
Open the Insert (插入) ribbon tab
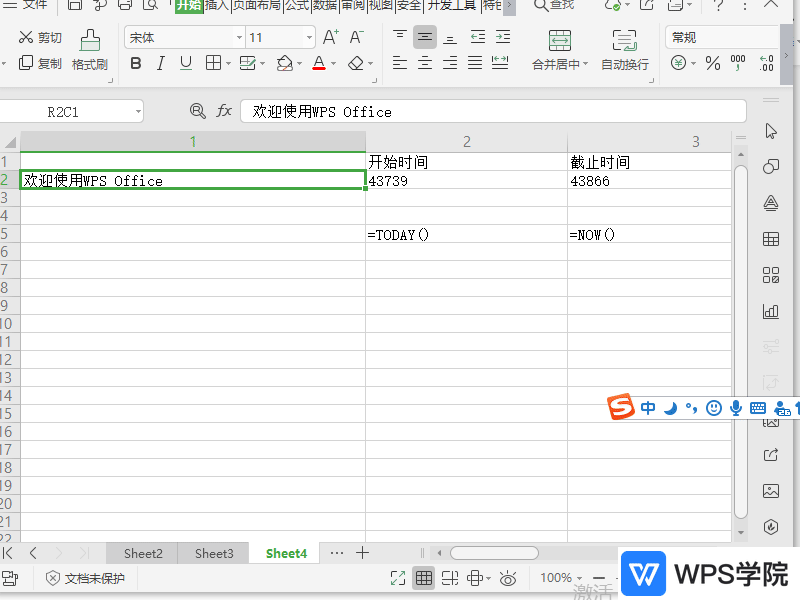(217, 5)
